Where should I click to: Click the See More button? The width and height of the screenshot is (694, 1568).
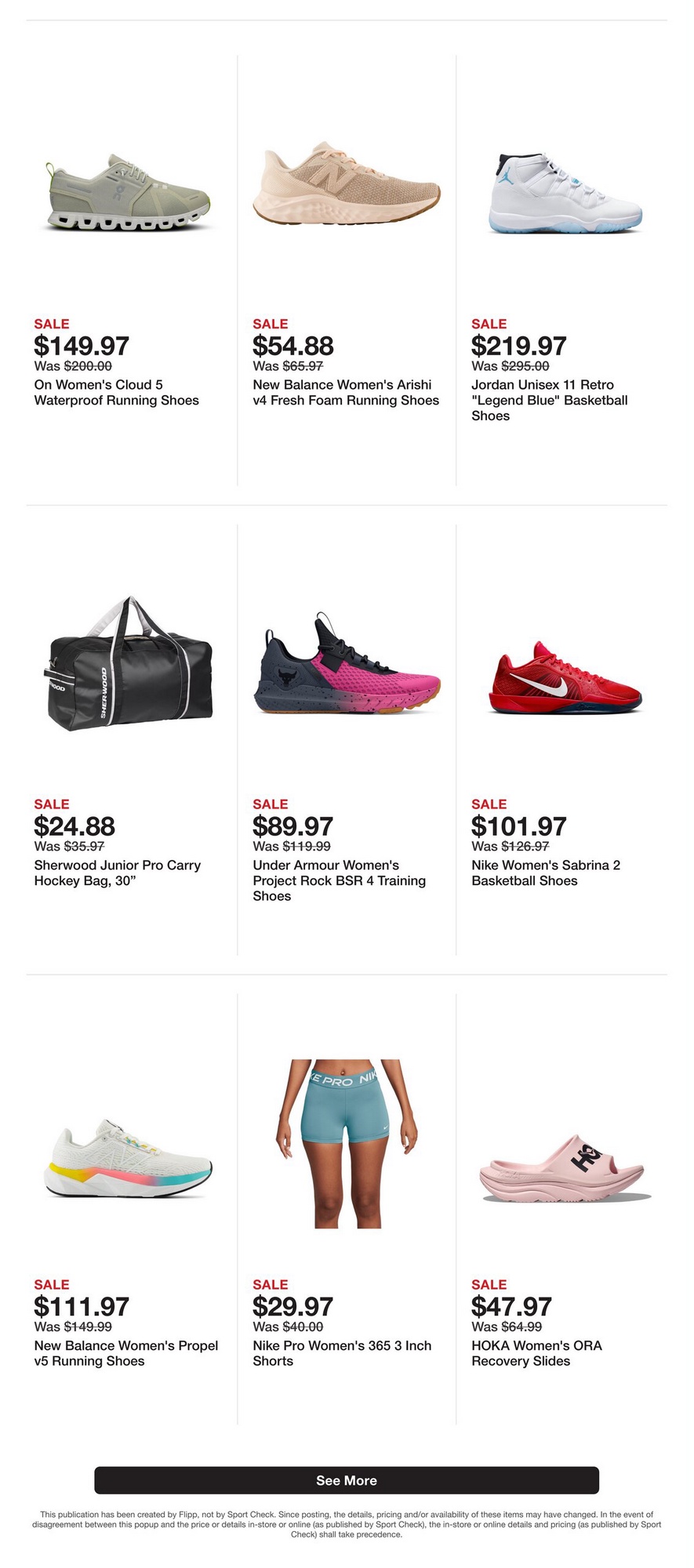(347, 1480)
